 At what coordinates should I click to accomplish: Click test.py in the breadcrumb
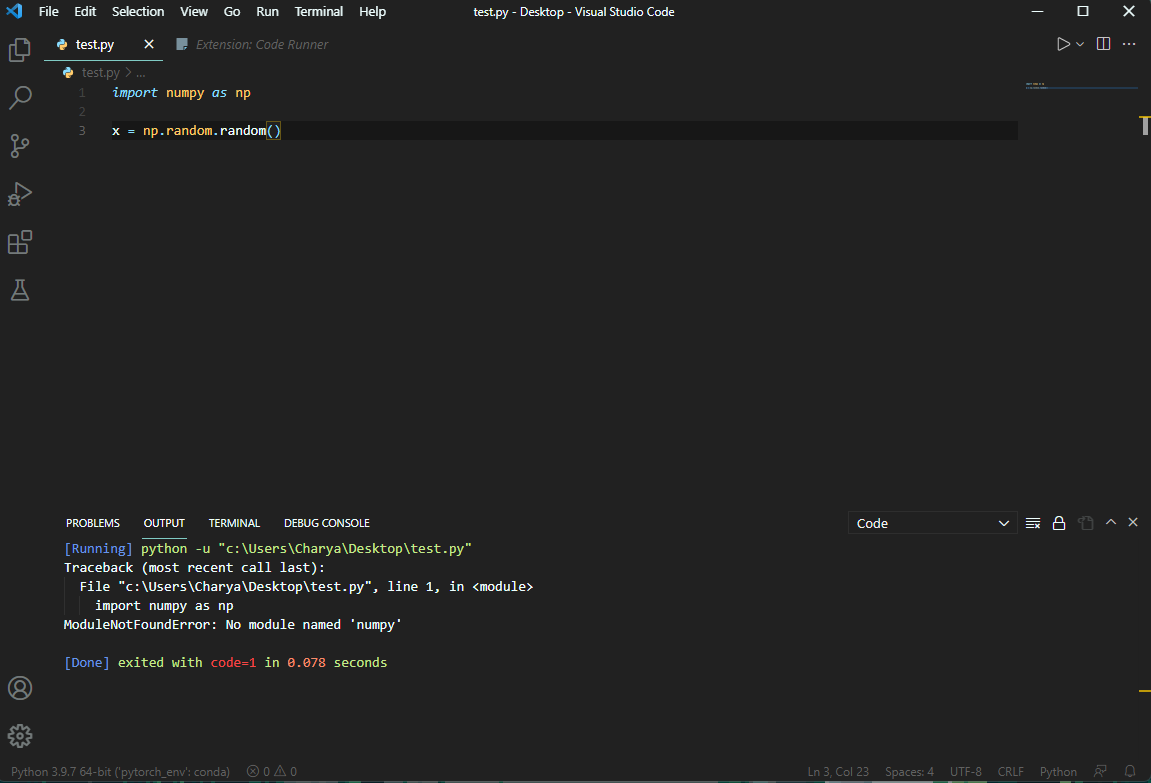pos(101,73)
